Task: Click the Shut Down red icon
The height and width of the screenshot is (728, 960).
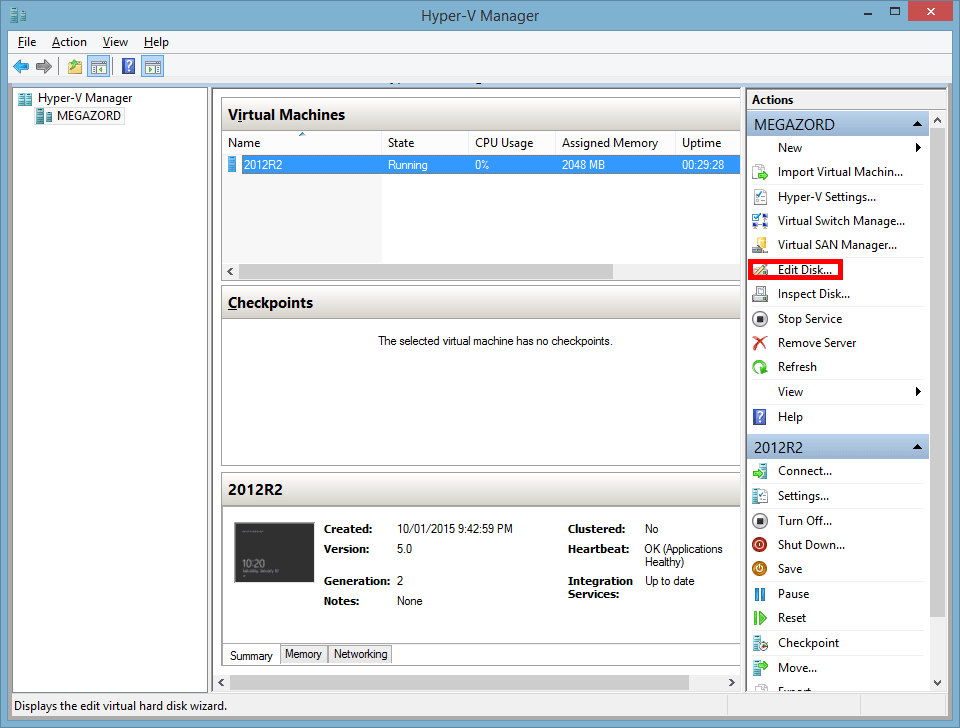Action: (760, 544)
